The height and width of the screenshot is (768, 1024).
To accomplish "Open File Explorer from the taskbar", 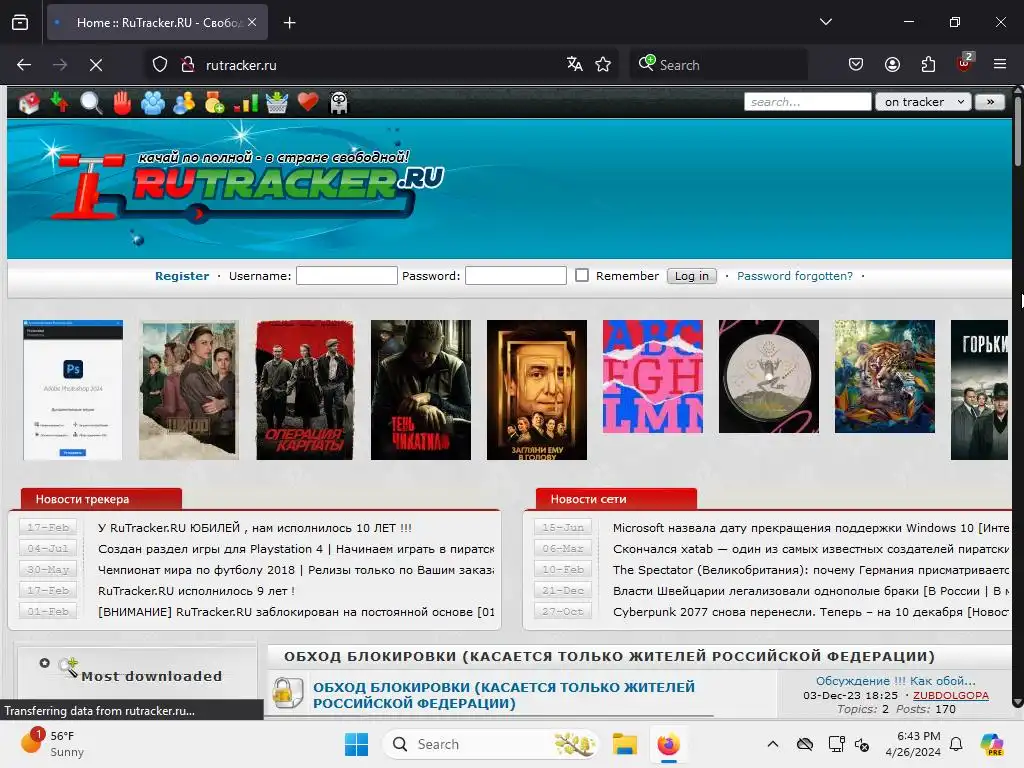I will [624, 744].
